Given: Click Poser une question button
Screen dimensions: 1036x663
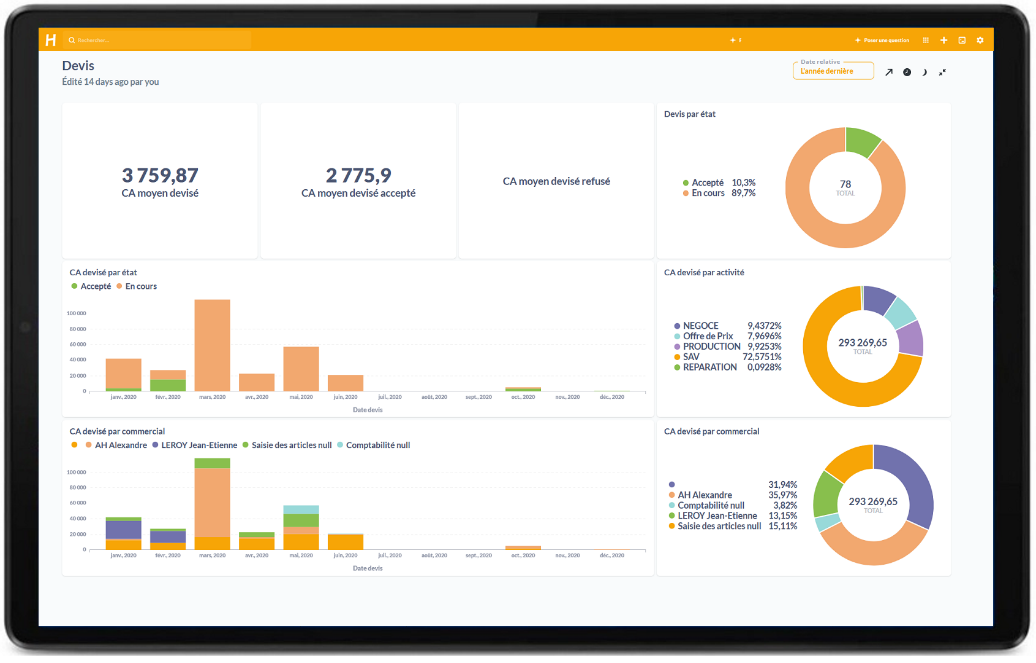Looking at the screenshot, I should tap(882, 40).
